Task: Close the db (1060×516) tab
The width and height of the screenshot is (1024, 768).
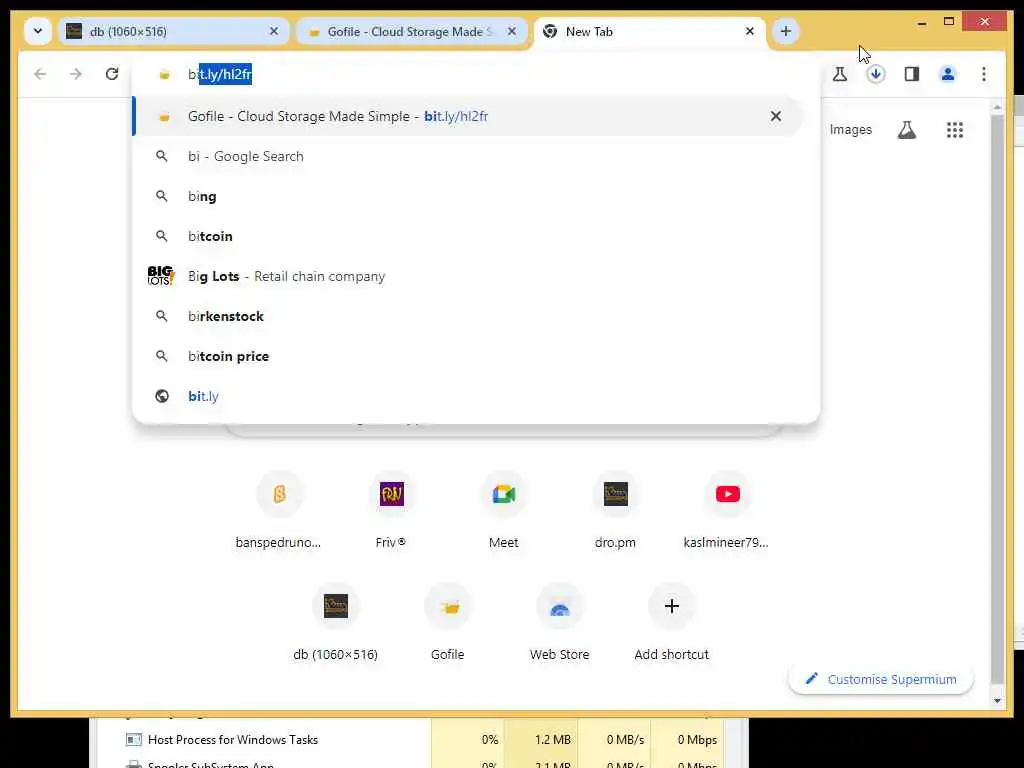Action: tap(274, 31)
